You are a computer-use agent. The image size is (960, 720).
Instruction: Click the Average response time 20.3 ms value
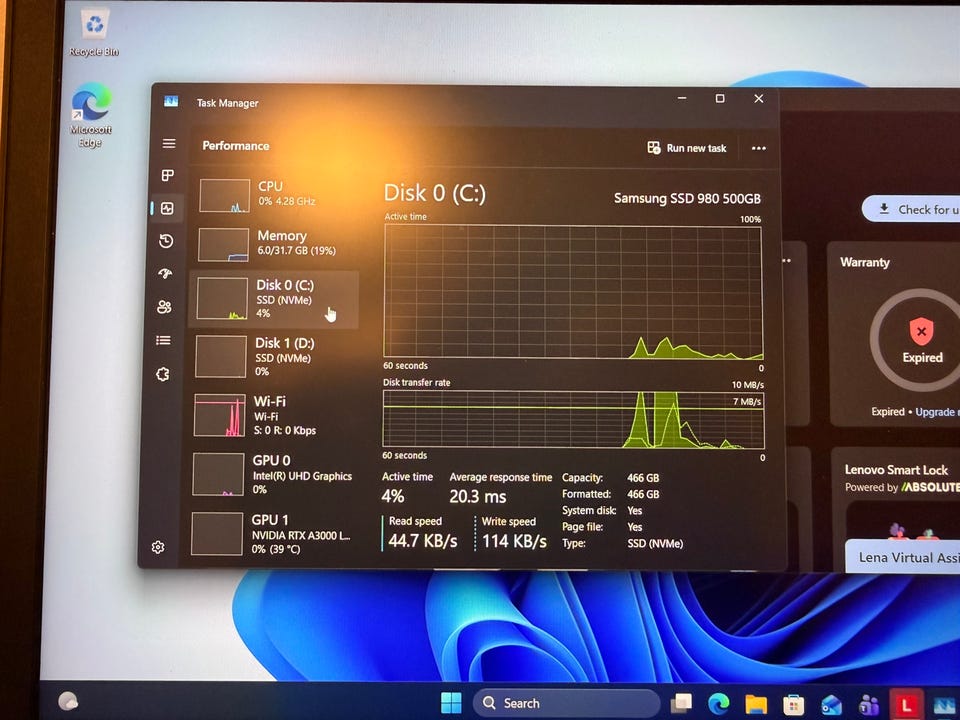point(478,497)
